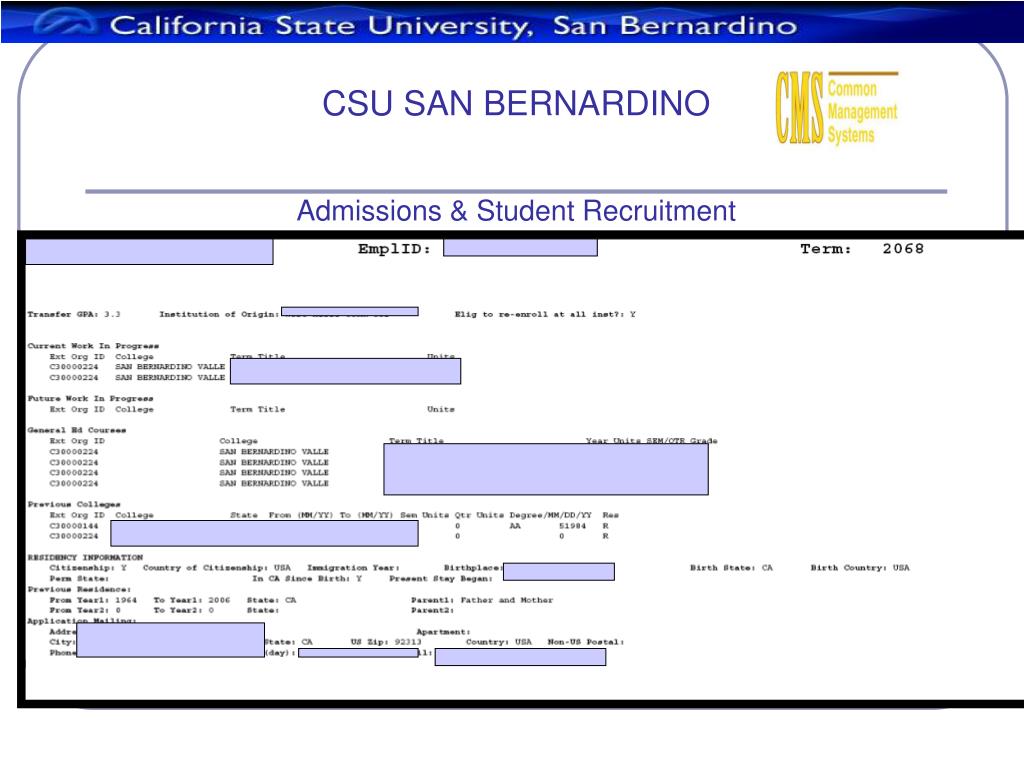Select the 'CSU SAN BERNARDINO' heading
Viewport: 1024px width, 768px height.
pos(516,103)
